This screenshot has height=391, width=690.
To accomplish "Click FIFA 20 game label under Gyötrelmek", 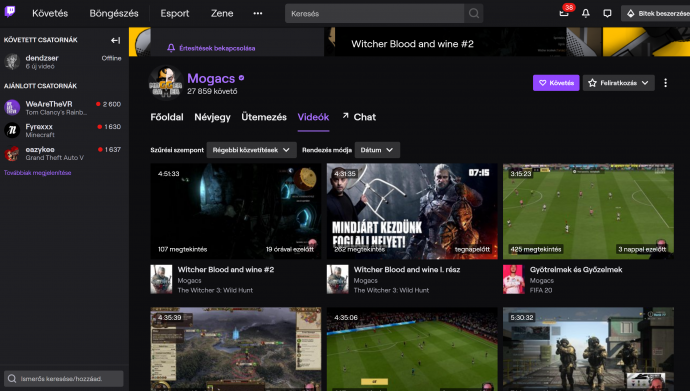I will click(x=541, y=290).
